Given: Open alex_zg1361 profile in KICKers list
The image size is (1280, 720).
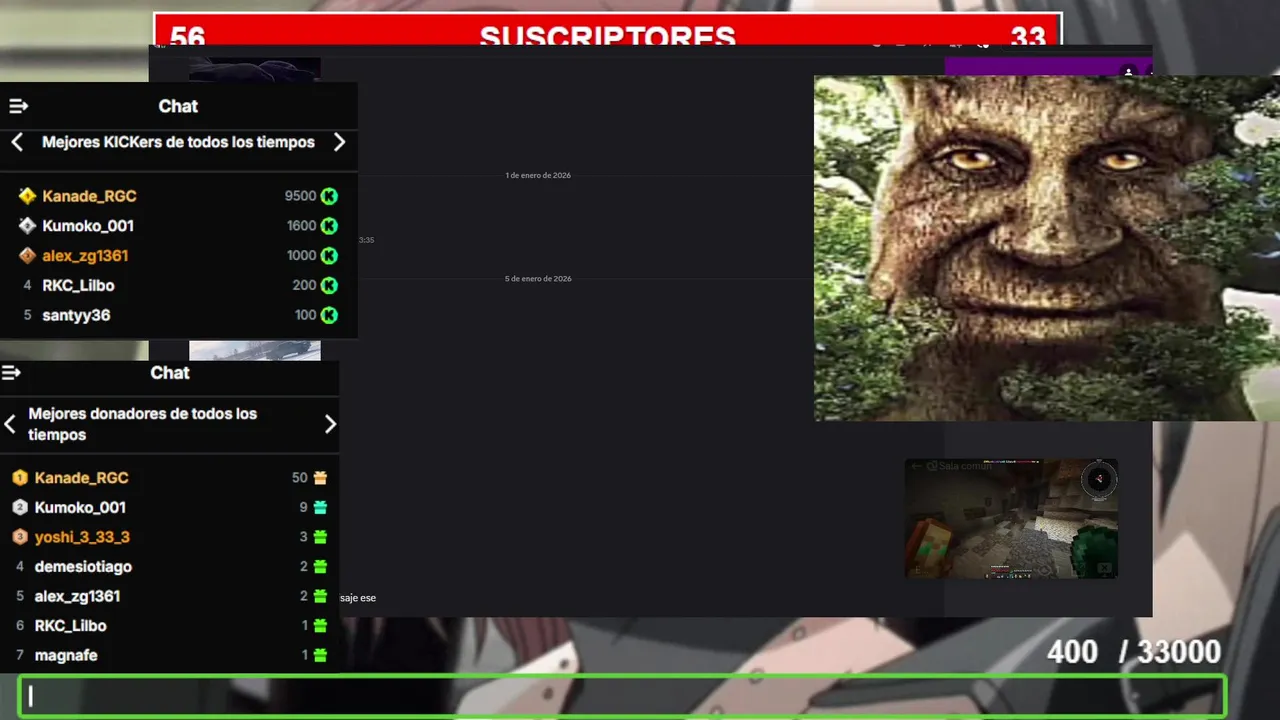Looking at the screenshot, I should point(85,256).
